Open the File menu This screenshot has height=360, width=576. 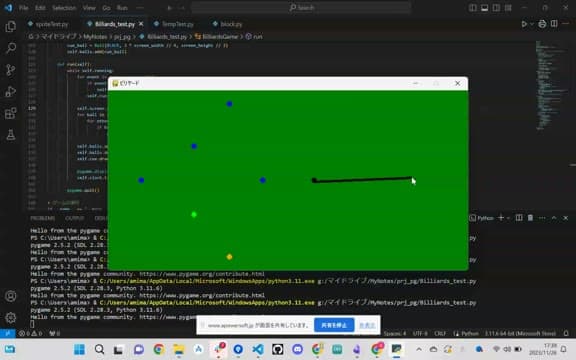(24, 8)
